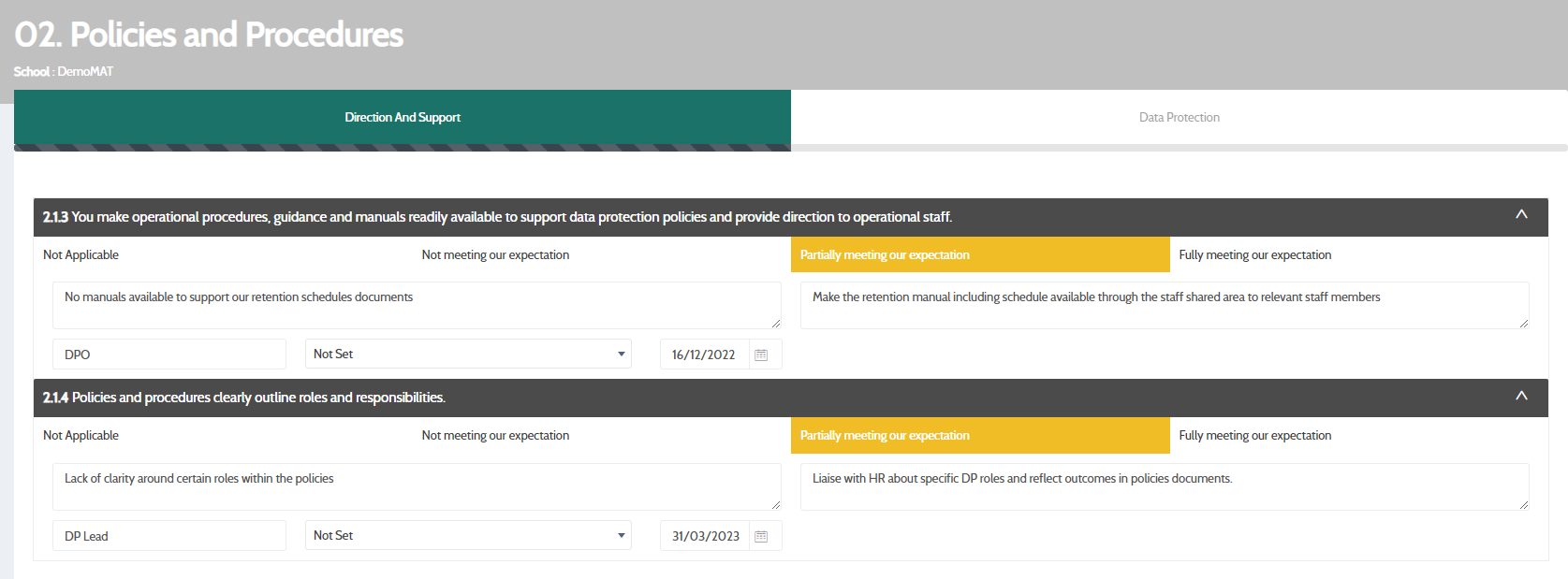Screen dimensions: 1568x579
Task: Select Not Applicable for section 2.1.3
Action: (81, 254)
